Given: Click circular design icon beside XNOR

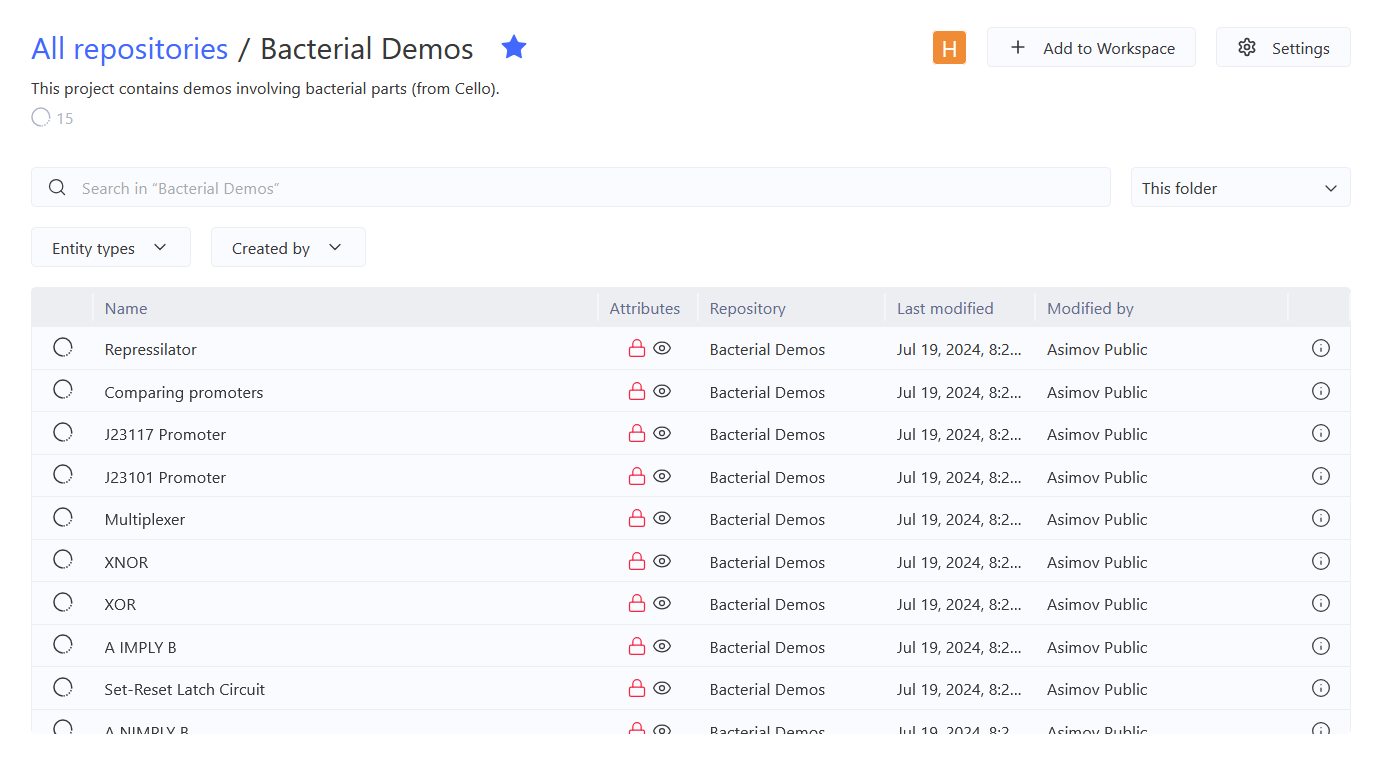Looking at the screenshot, I should 63,560.
